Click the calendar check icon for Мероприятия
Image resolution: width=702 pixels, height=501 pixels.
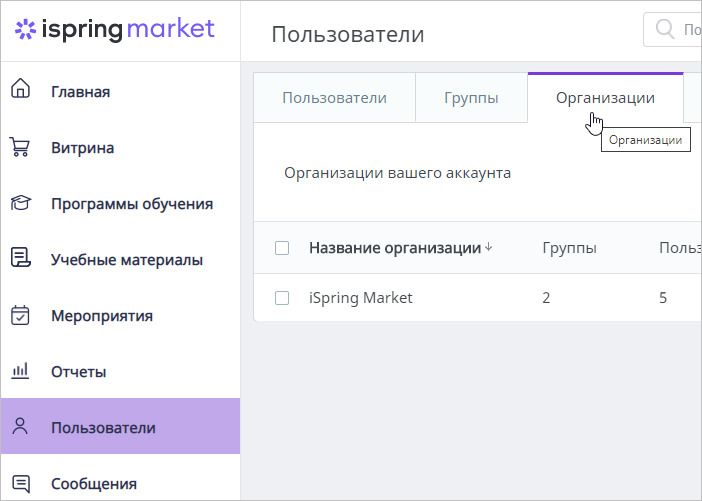pyautogui.click(x=20, y=315)
